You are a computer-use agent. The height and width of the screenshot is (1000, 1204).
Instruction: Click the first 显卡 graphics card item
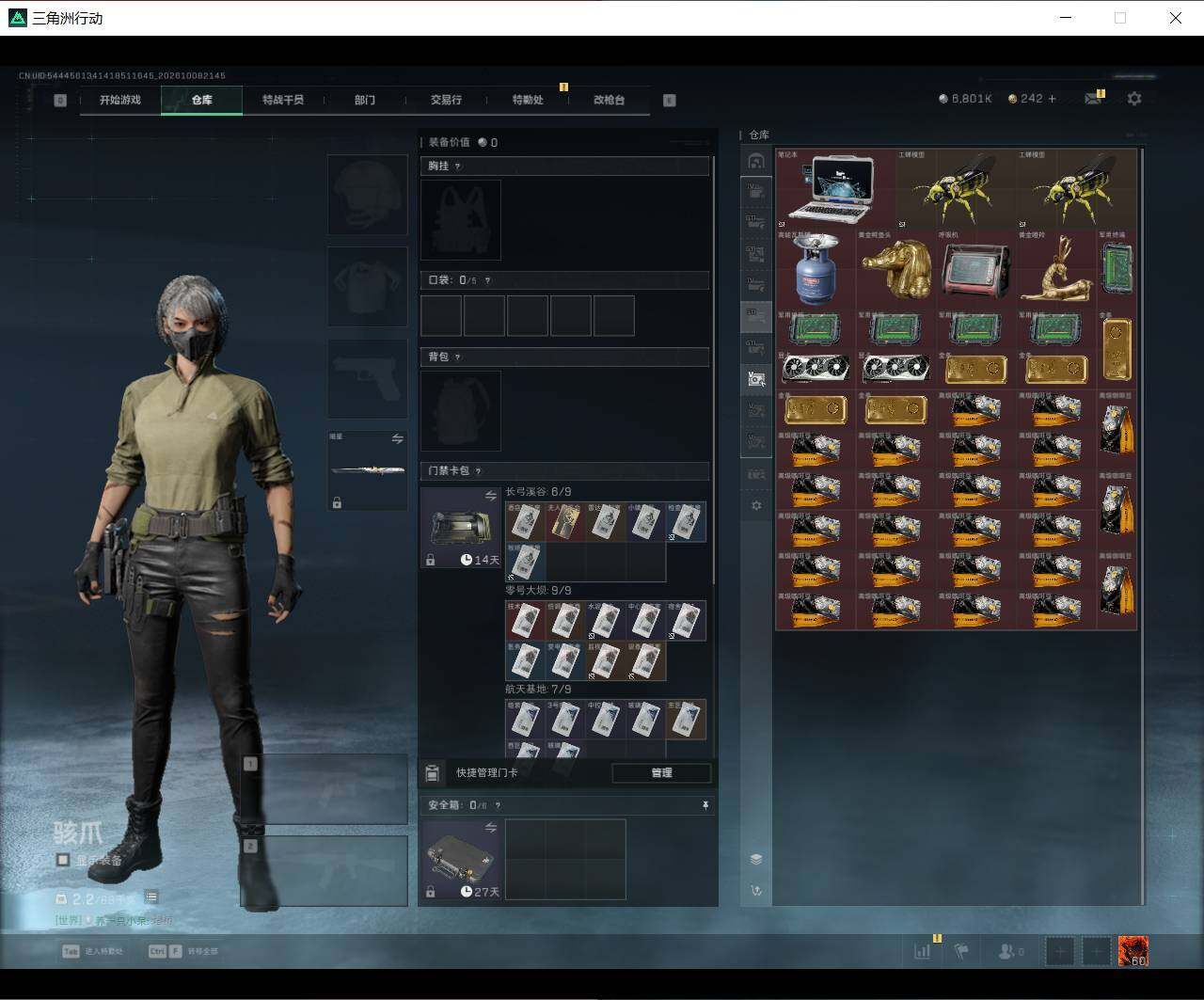click(x=816, y=370)
